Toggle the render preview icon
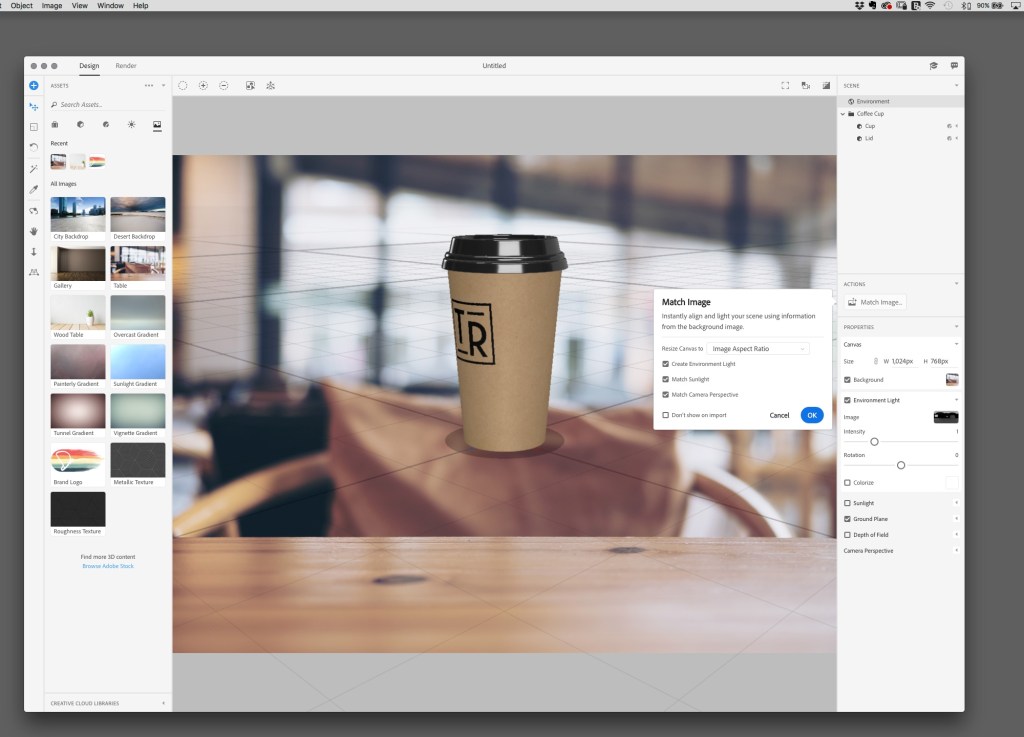The image size is (1024, 737). 825,86
